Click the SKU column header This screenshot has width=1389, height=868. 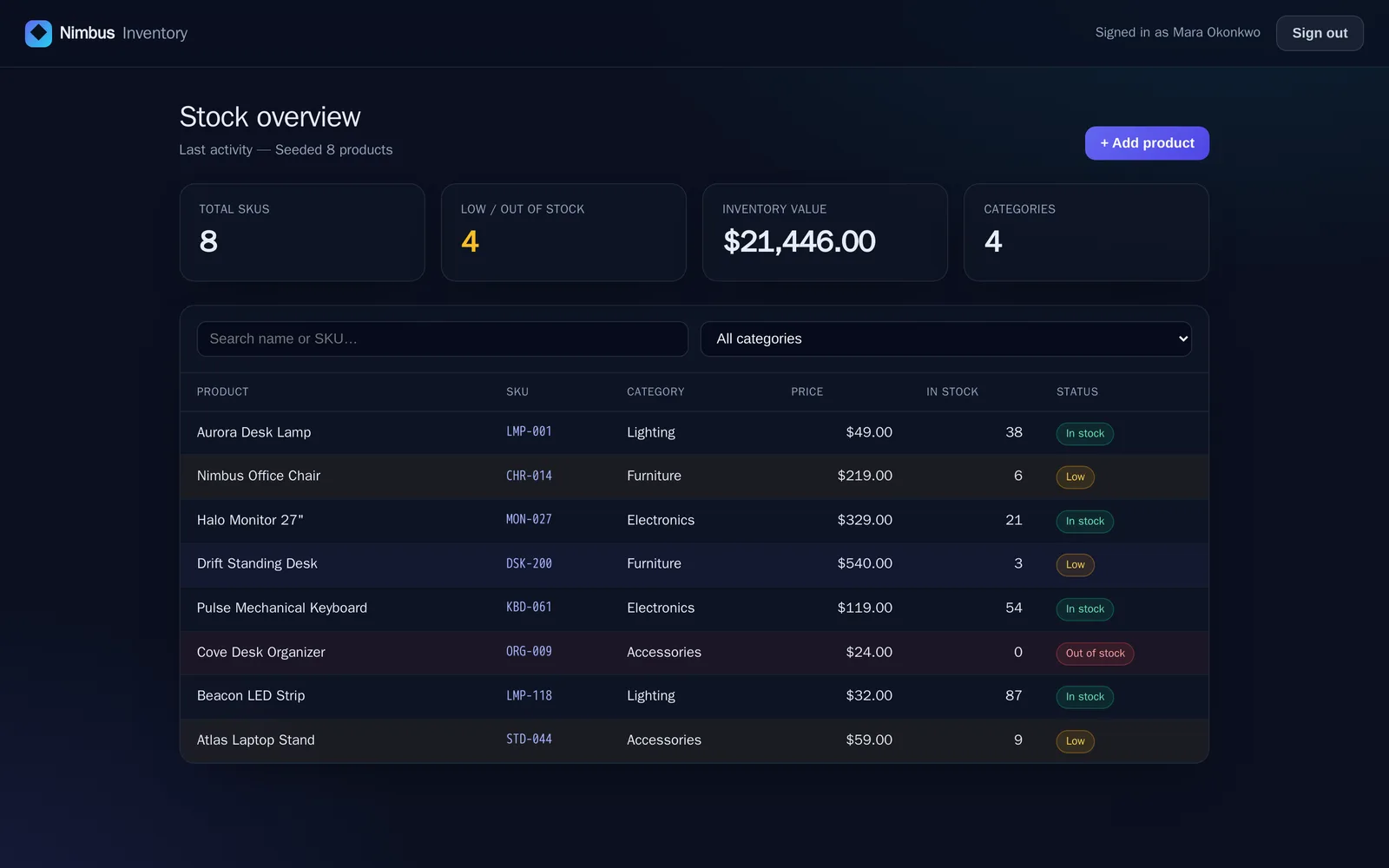tap(517, 392)
